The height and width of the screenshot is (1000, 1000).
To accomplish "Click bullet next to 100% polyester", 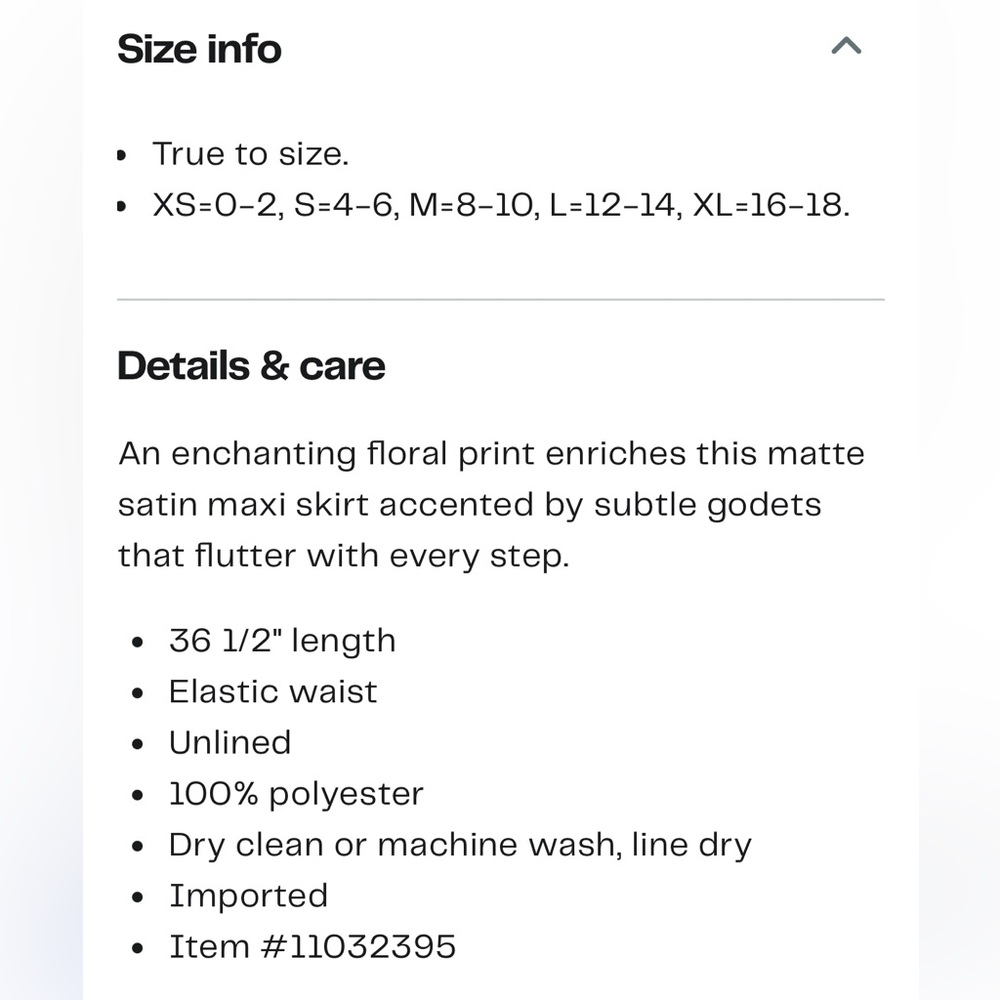I will tap(138, 795).
